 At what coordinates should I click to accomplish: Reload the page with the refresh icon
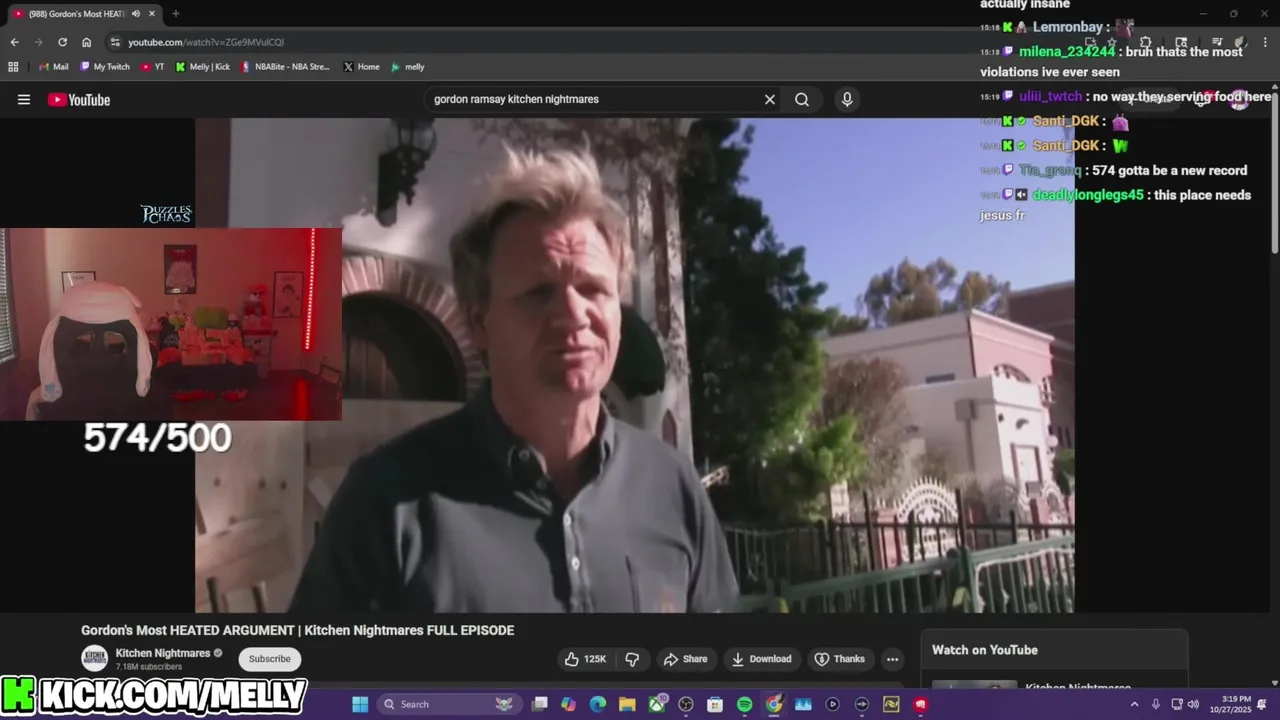coord(62,42)
